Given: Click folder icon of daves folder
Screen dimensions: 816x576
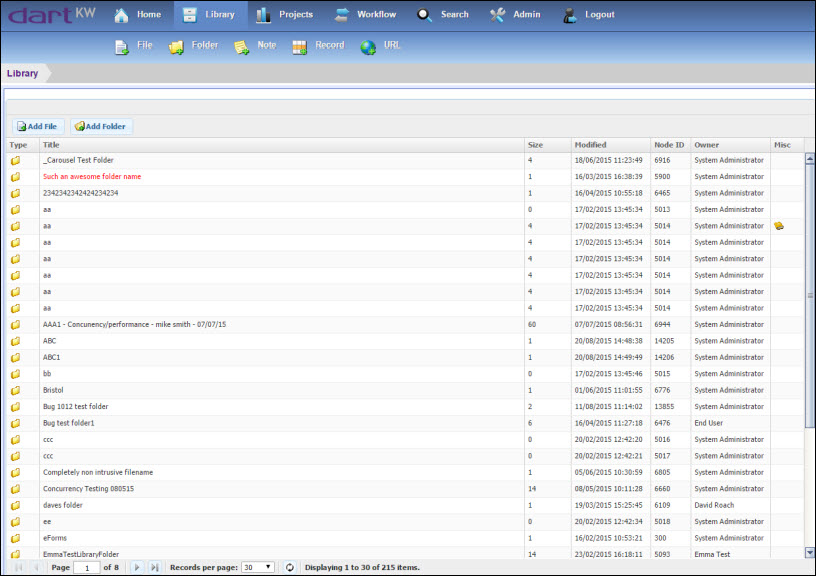Looking at the screenshot, I should pyautogui.click(x=16, y=505).
